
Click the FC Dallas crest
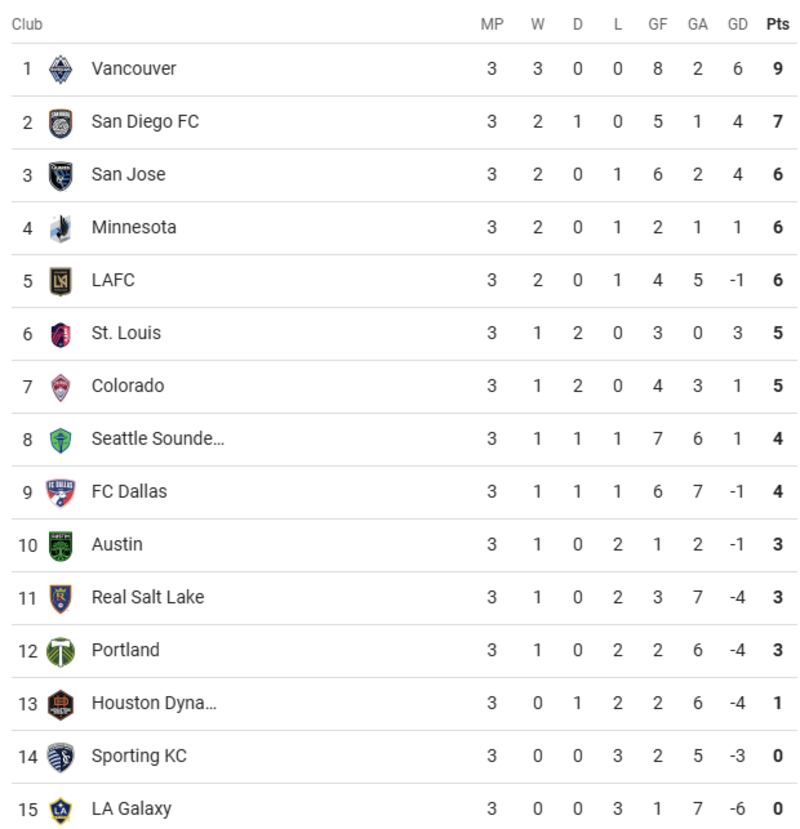(x=61, y=492)
